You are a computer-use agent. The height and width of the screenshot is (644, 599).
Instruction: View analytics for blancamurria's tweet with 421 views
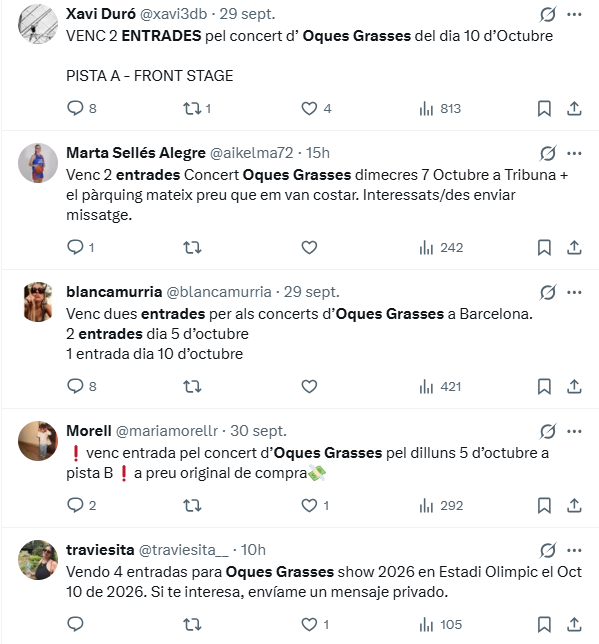[x=440, y=386]
